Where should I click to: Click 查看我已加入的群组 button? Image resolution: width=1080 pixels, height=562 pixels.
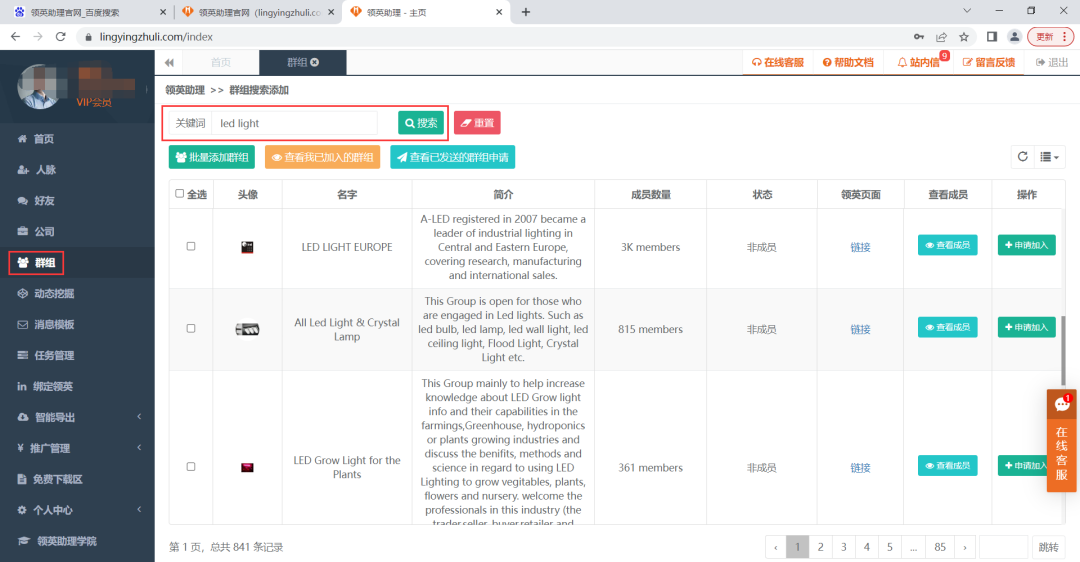322,157
